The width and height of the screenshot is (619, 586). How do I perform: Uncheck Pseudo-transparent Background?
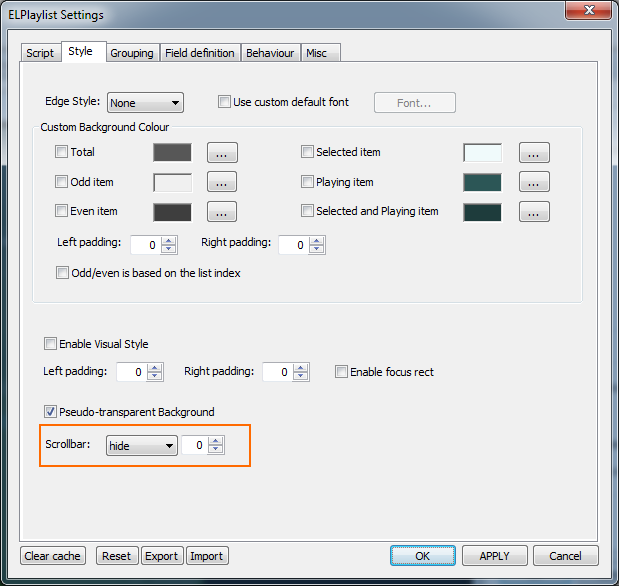click(x=50, y=412)
